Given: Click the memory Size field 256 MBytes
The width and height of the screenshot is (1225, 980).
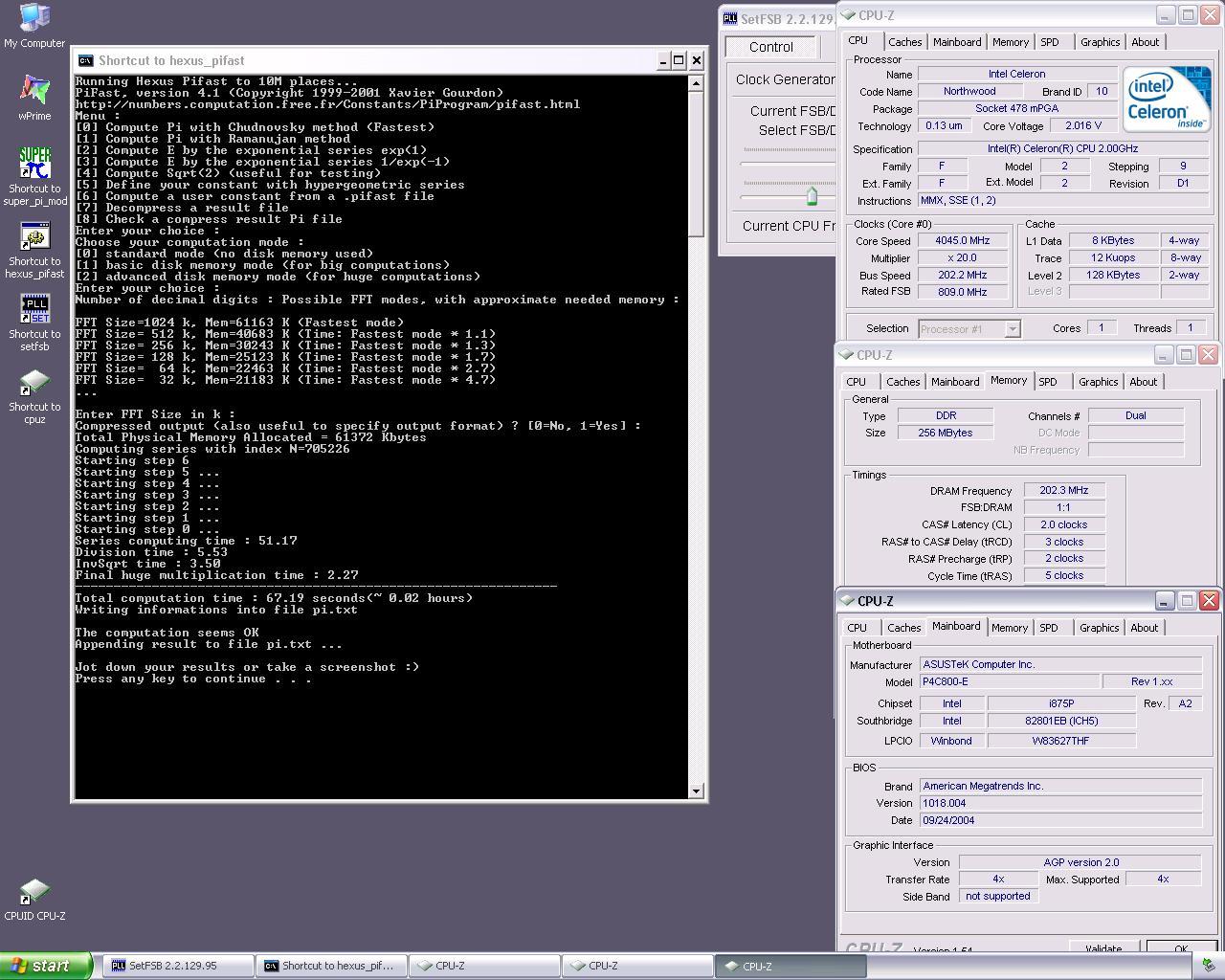Looking at the screenshot, I should [x=946, y=433].
